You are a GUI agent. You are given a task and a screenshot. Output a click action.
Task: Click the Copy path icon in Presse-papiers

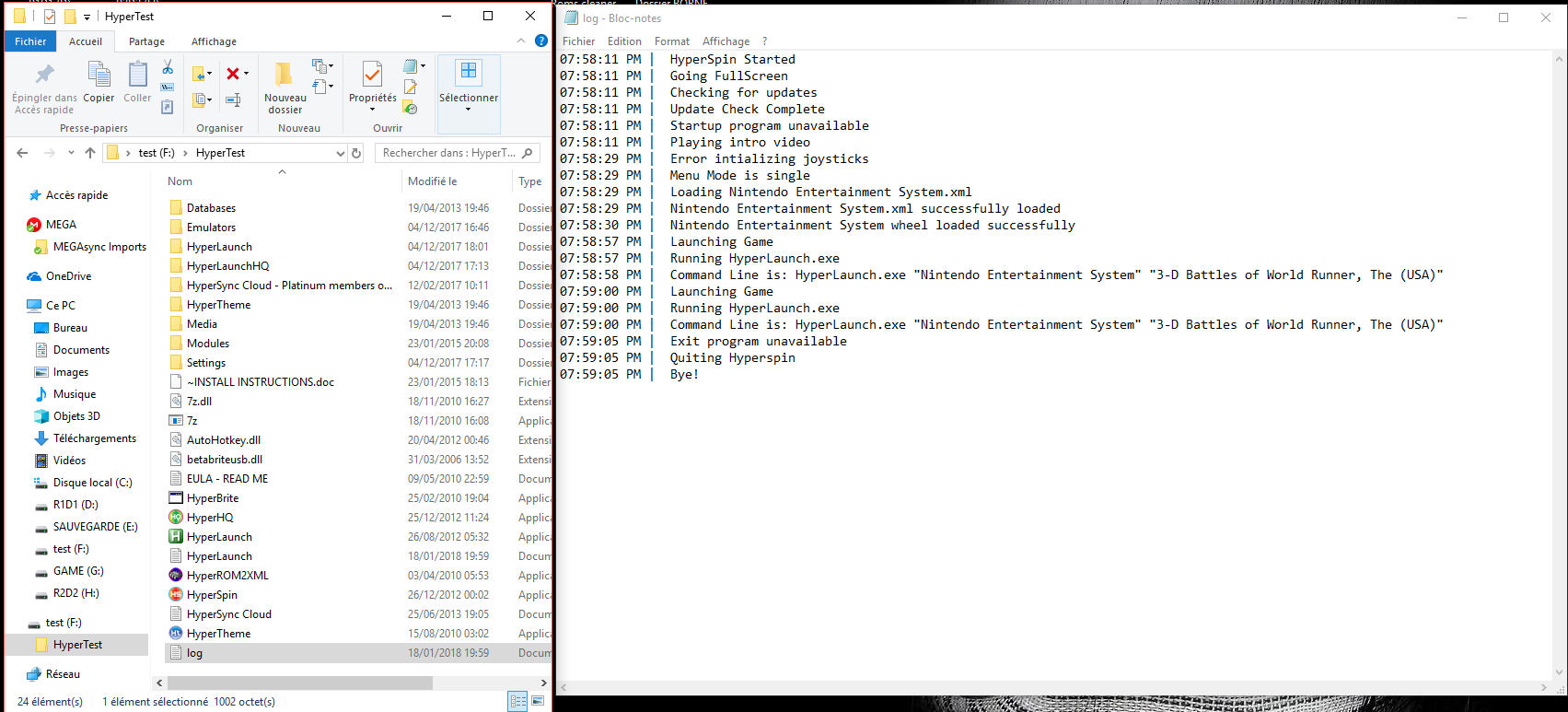[x=168, y=88]
